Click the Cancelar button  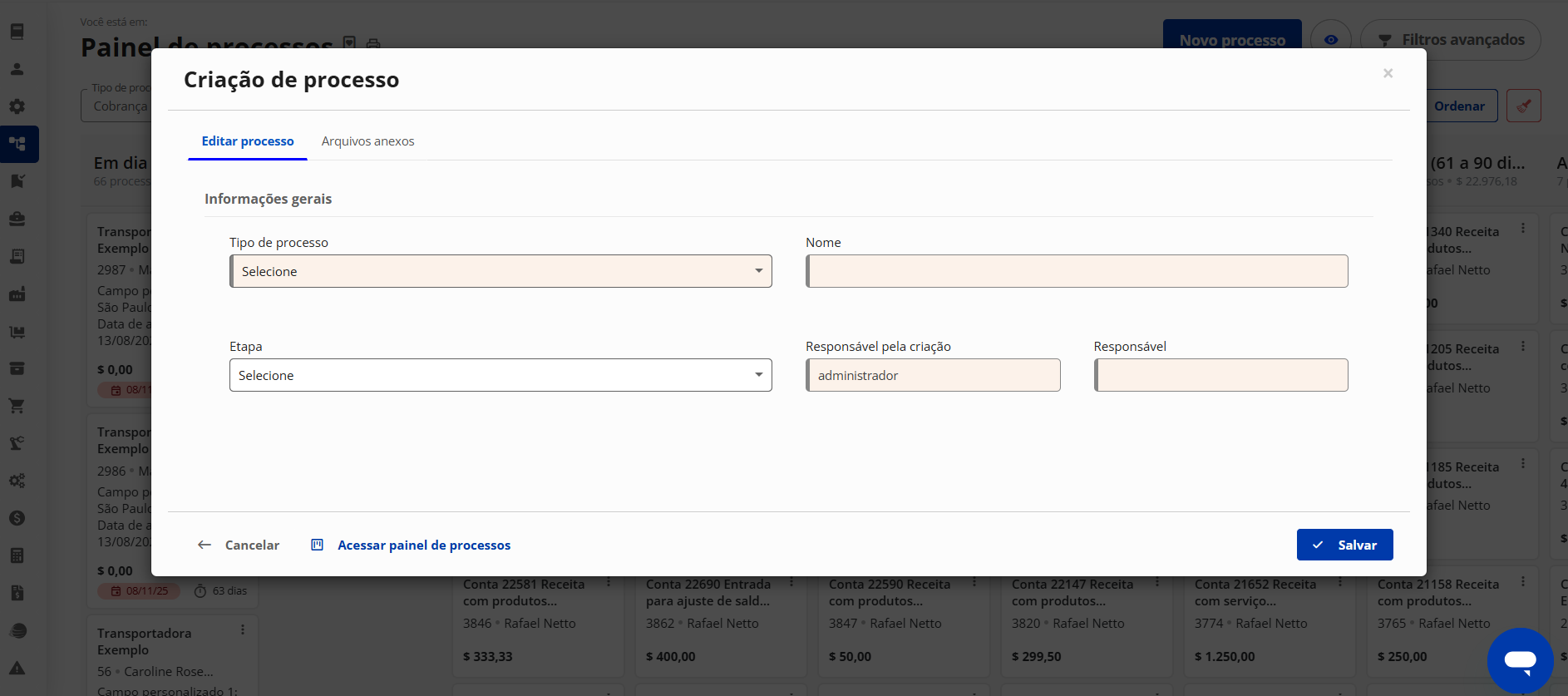click(239, 545)
